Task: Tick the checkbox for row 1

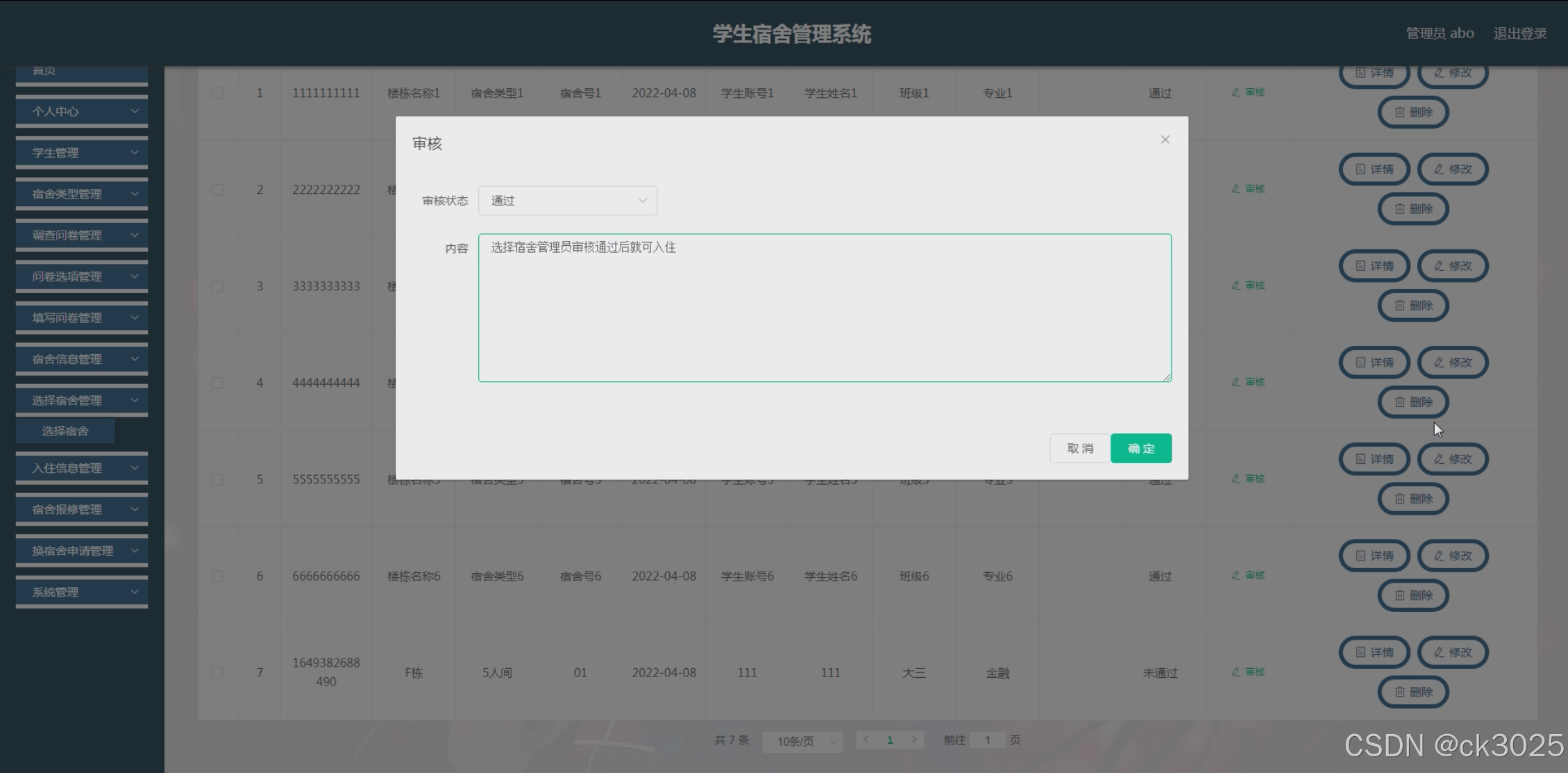Action: (217, 93)
